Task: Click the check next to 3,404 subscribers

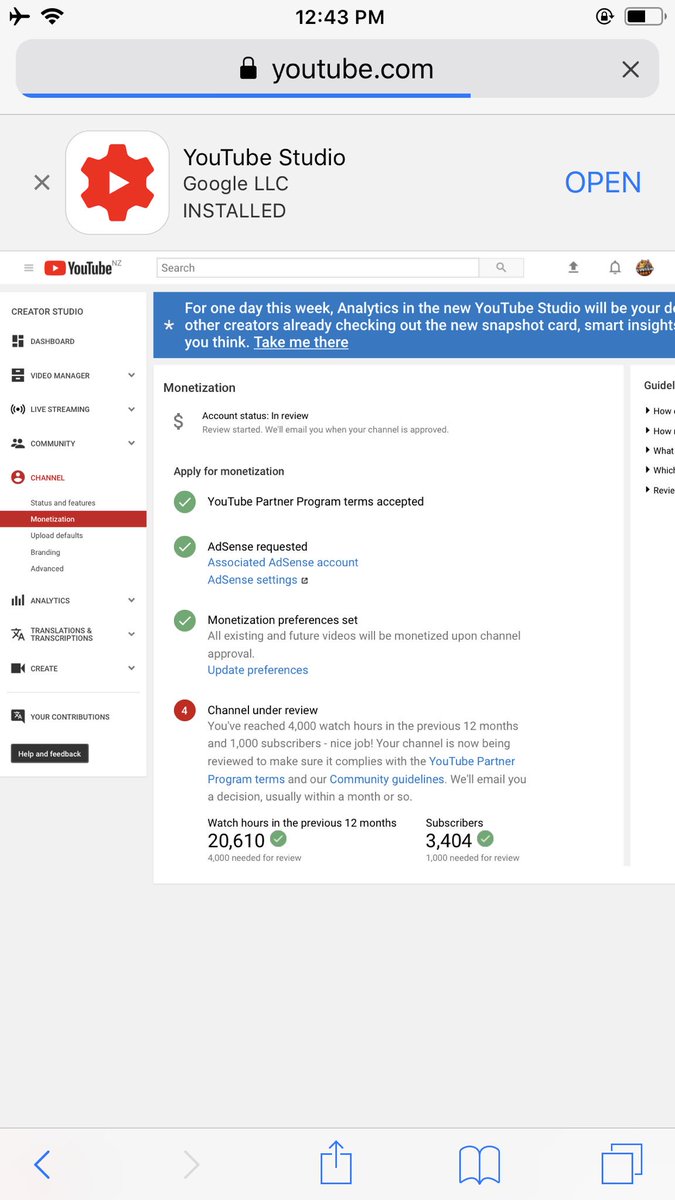Action: [485, 840]
